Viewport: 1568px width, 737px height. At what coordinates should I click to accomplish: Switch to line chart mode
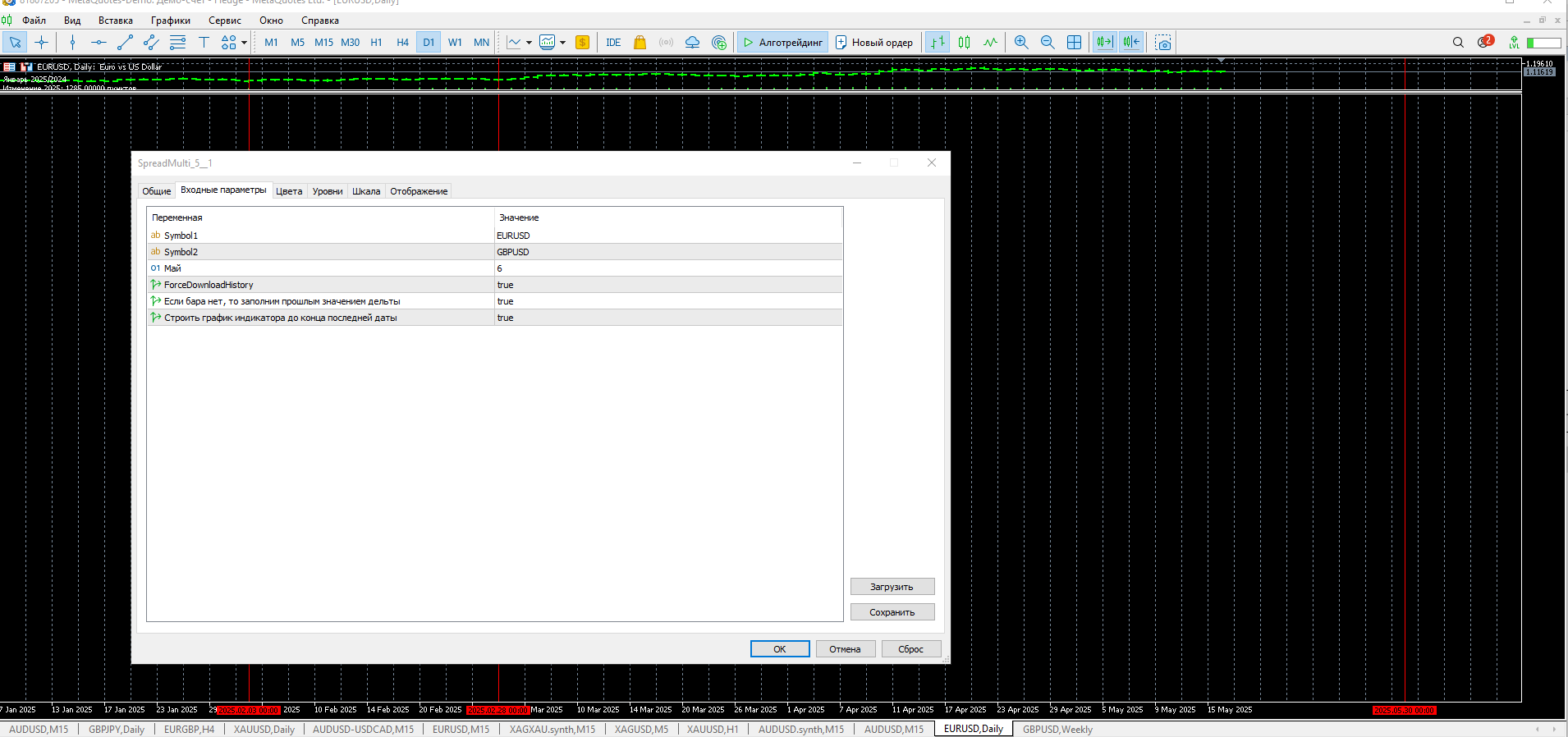(x=990, y=43)
